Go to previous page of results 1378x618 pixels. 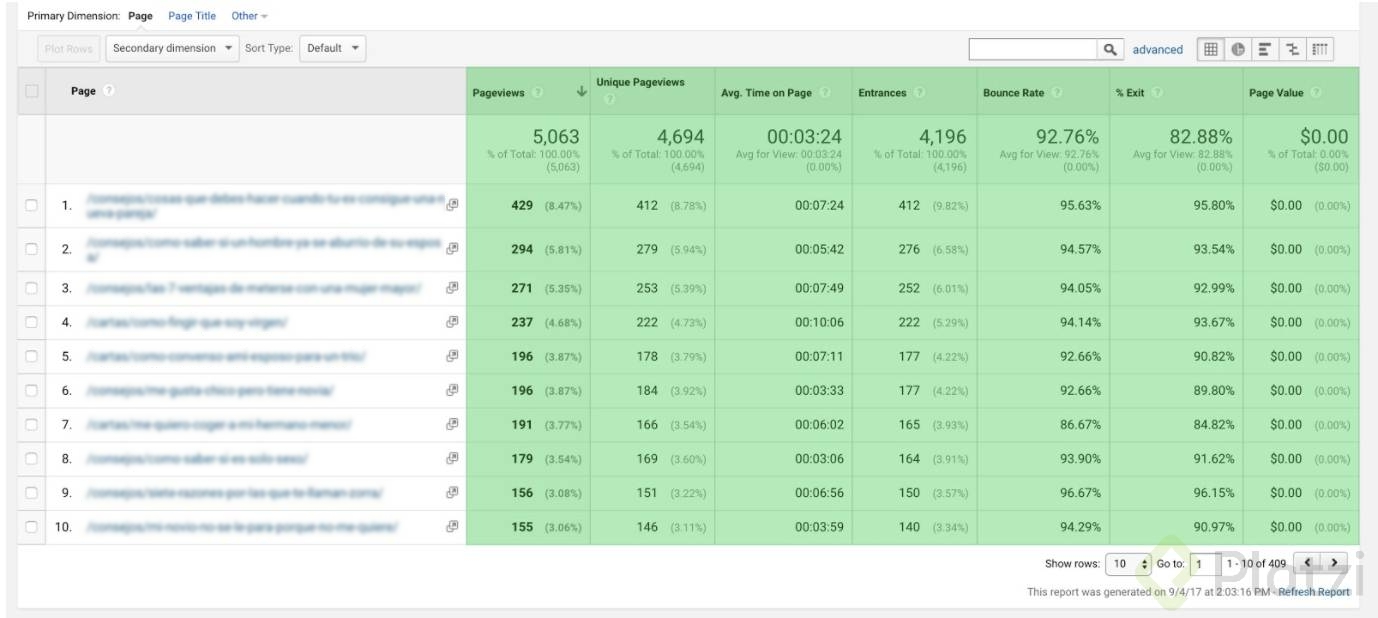coord(1306,563)
